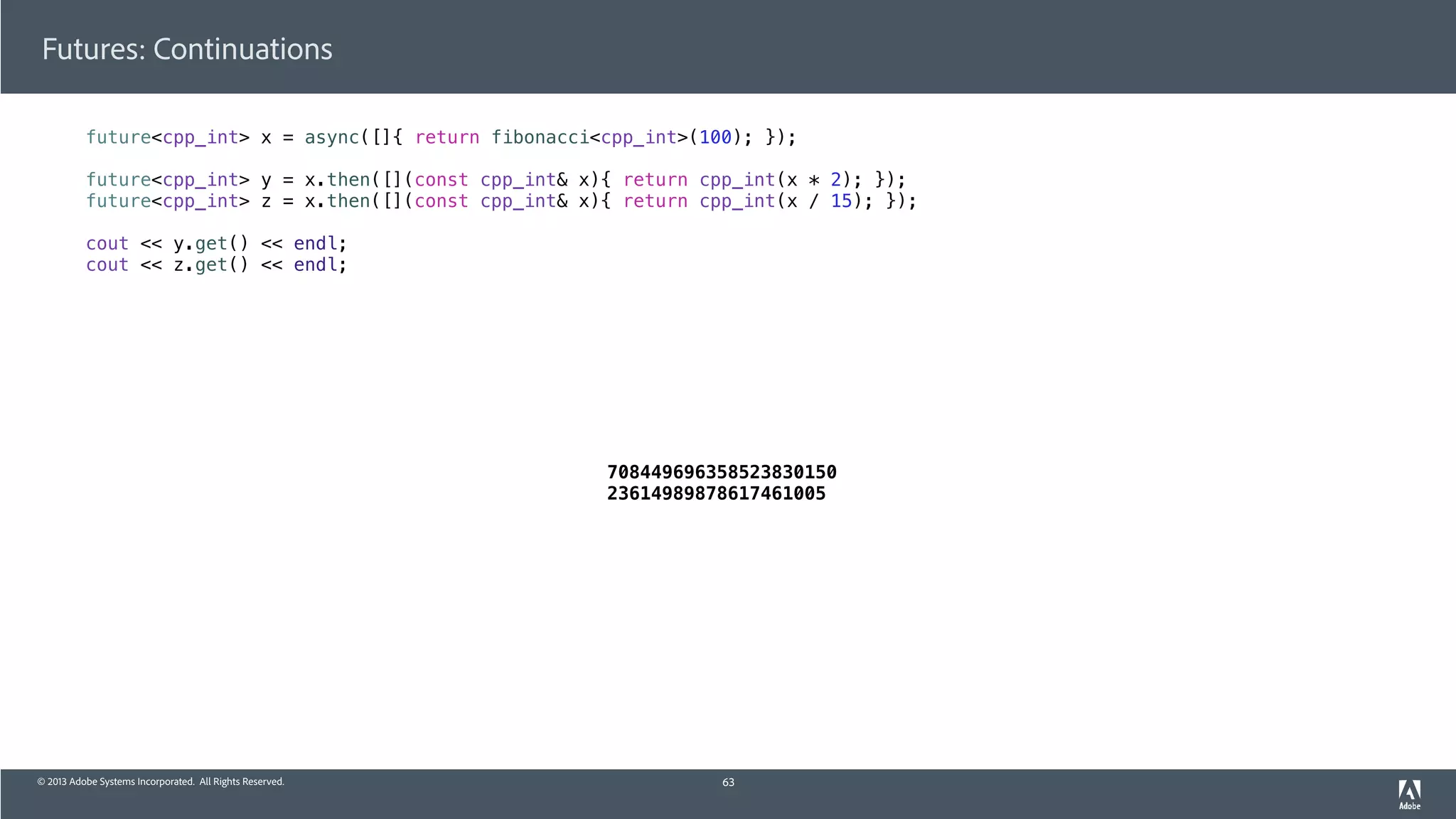The image size is (1456, 819).
Task: Click the Adobe logo in the footer
Action: 1409,793
